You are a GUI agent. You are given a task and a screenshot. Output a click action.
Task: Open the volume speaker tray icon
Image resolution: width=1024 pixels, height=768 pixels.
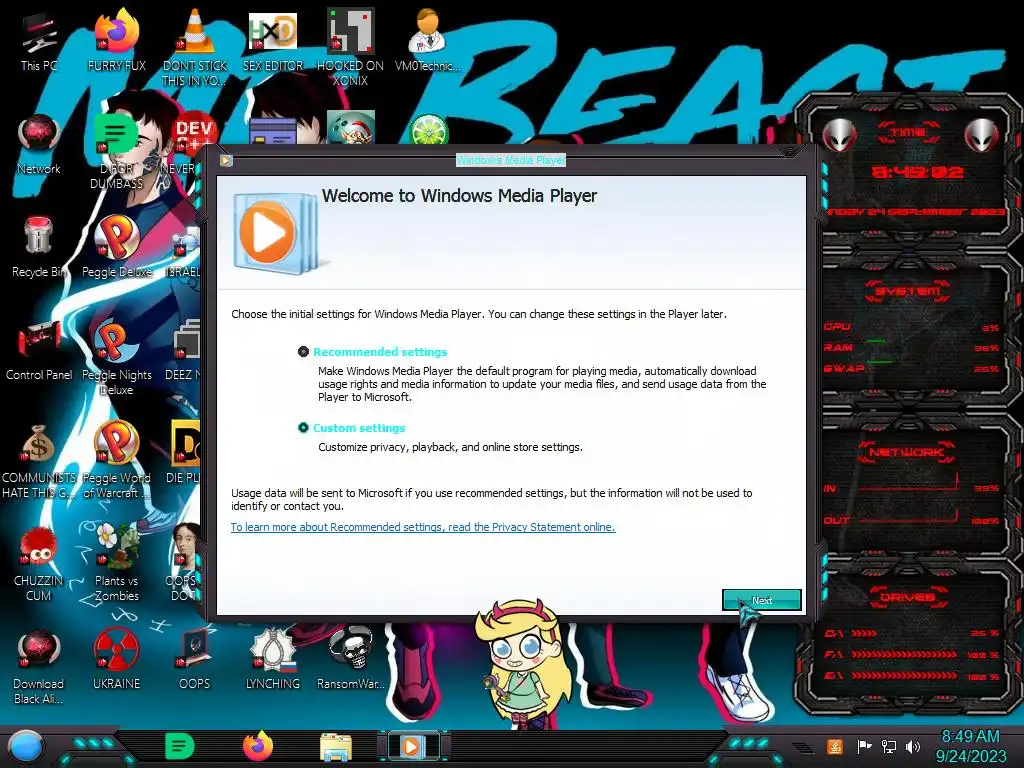[x=913, y=746]
